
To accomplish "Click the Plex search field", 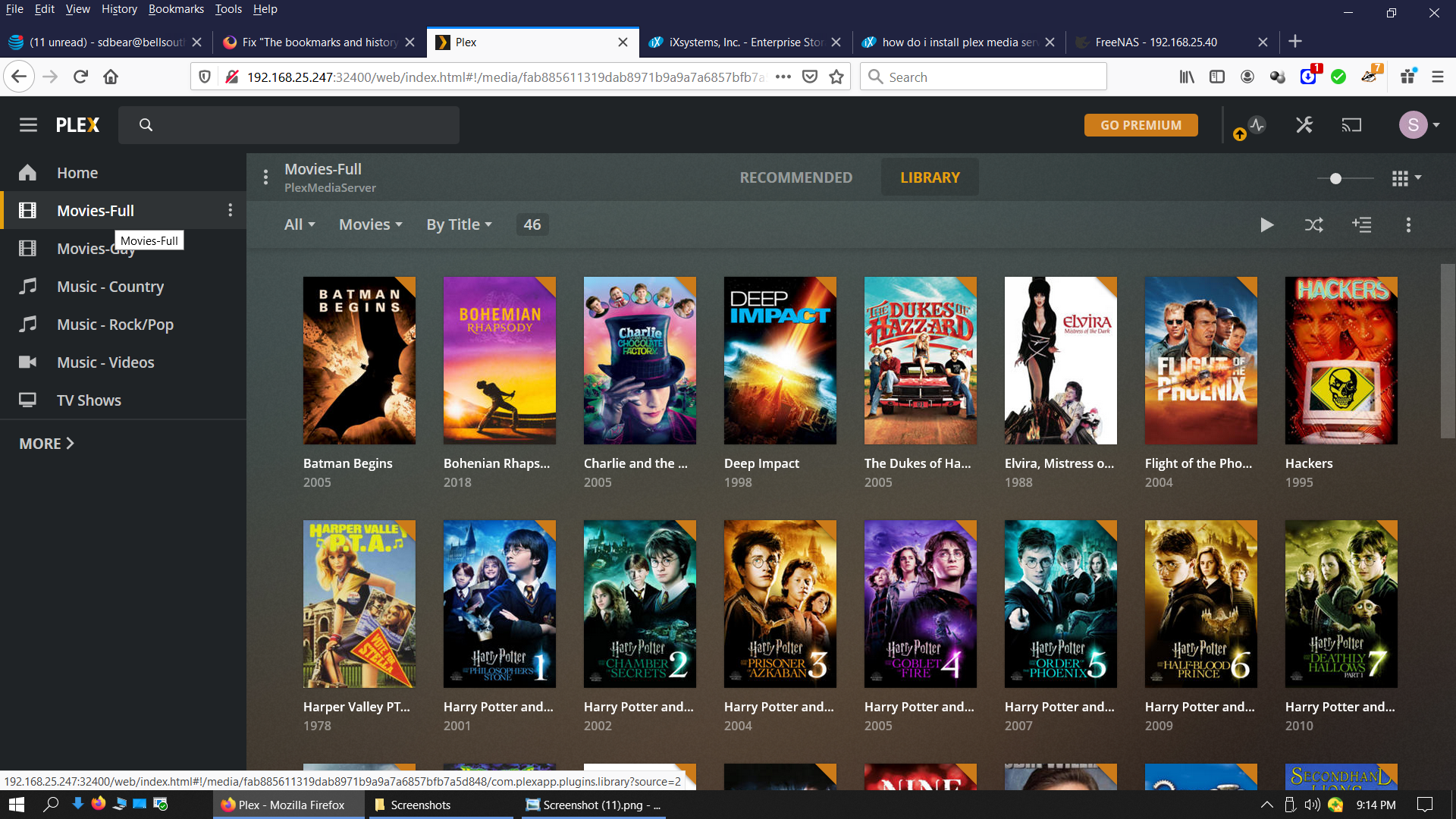I will point(289,125).
